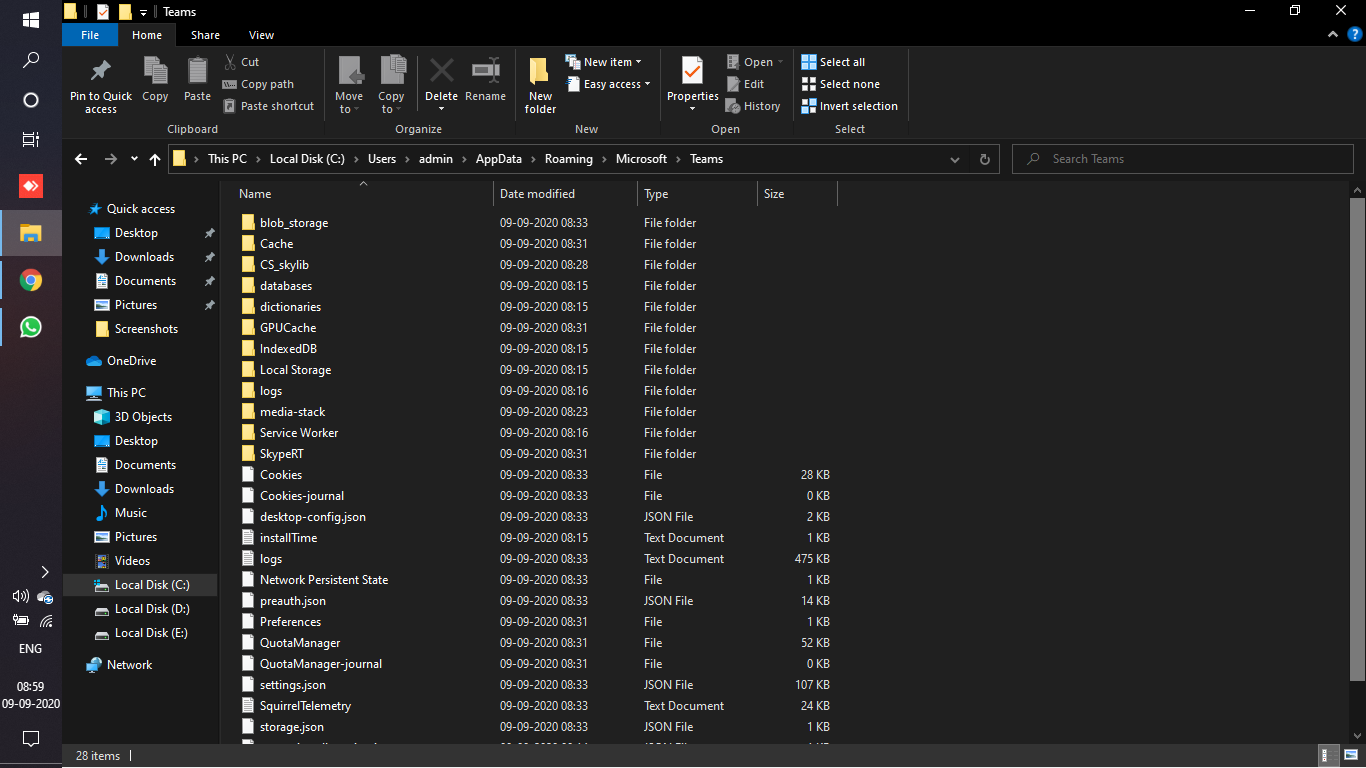Click the Pin to Quick access icon
Image resolution: width=1366 pixels, height=768 pixels.
pyautogui.click(x=101, y=71)
